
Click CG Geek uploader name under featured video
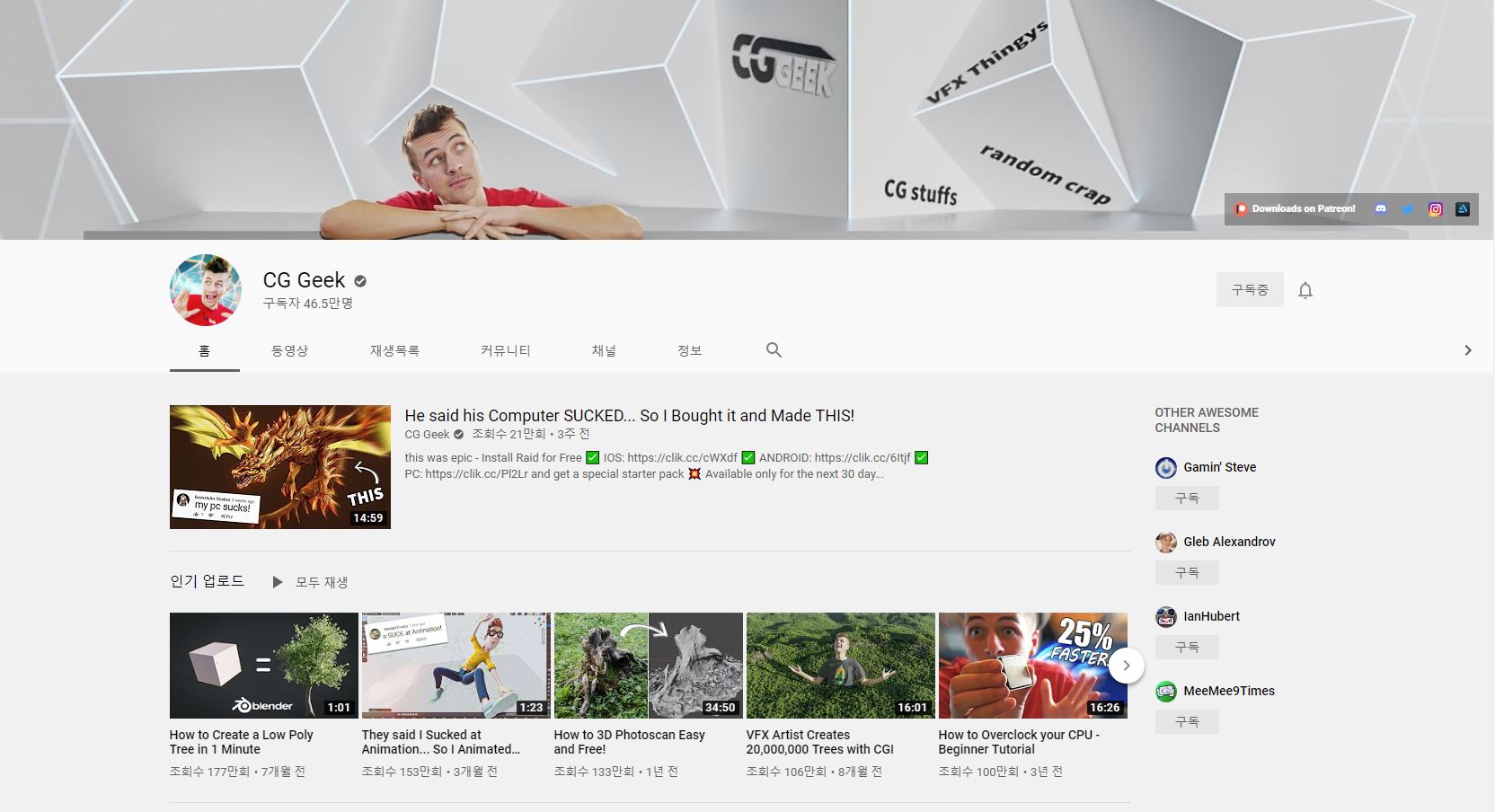click(x=427, y=435)
